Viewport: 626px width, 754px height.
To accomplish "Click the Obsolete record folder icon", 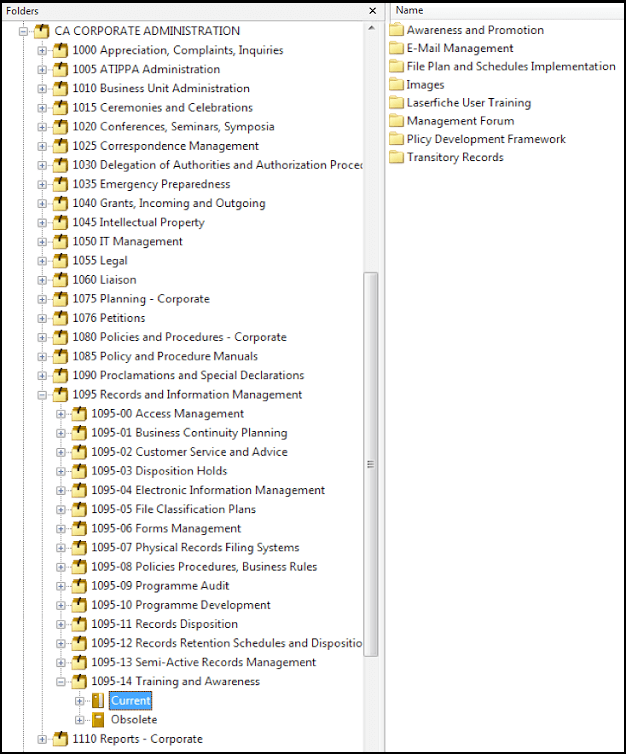I will click(98, 720).
